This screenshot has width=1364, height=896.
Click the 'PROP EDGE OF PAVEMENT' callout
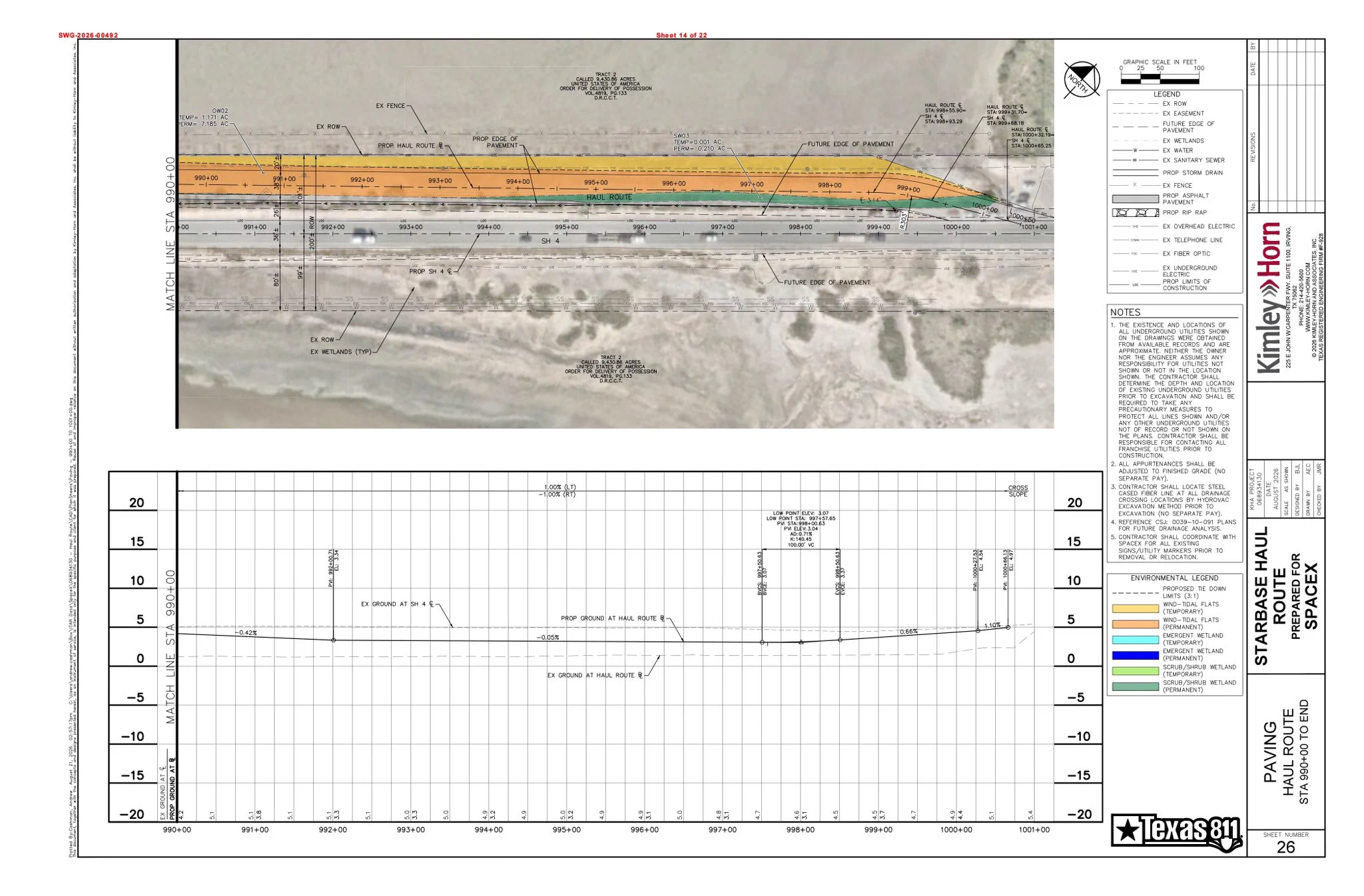[495, 142]
